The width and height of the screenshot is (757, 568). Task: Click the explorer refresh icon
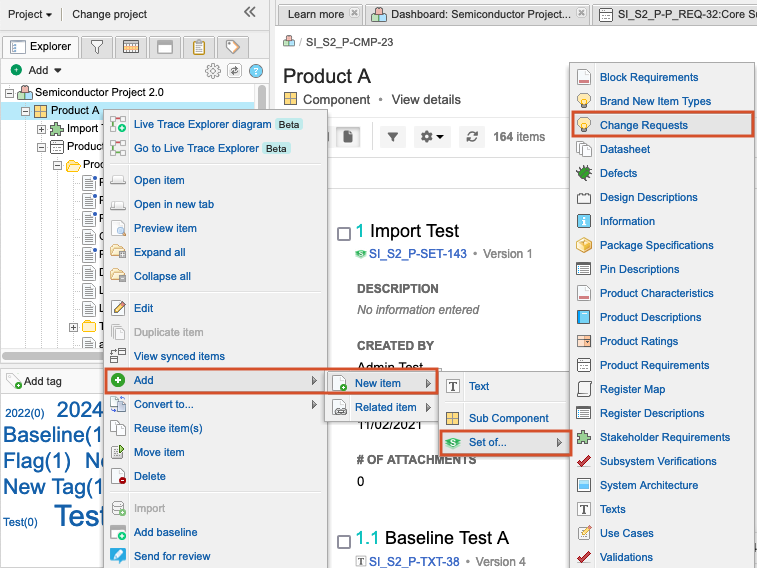click(234, 70)
